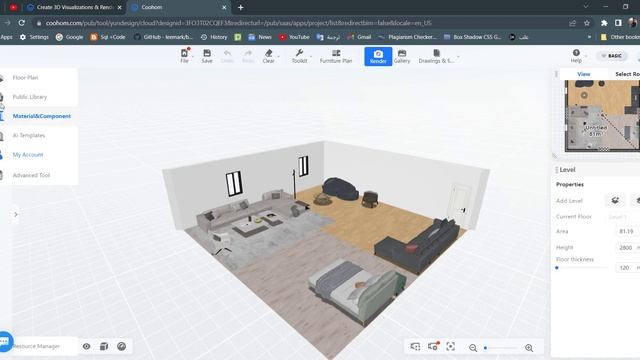Expand the collapsed left panel arrow
Image resolution: width=640 pixels, height=360 pixels.
16,214
